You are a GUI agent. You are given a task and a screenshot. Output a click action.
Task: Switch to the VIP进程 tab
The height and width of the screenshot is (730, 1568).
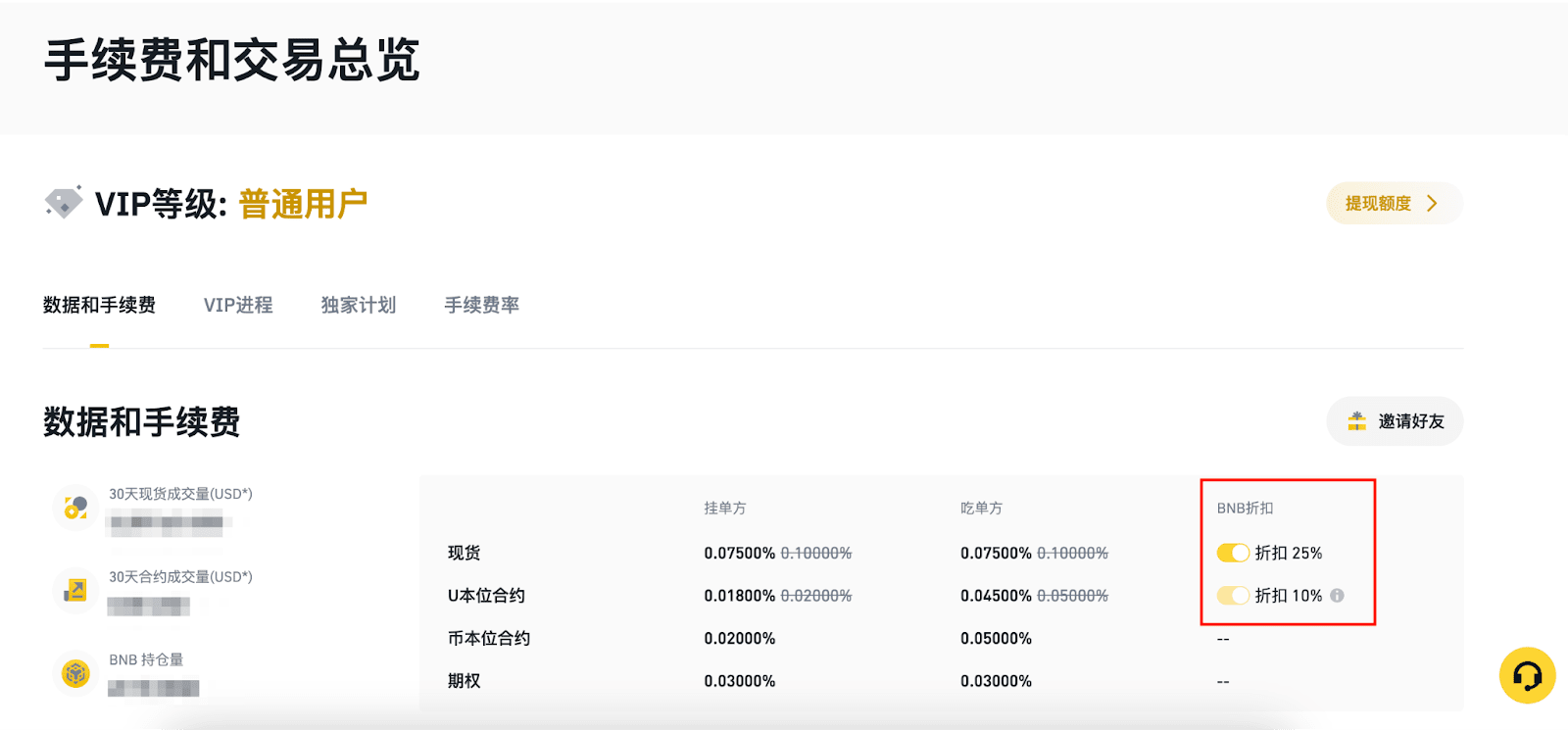(238, 305)
